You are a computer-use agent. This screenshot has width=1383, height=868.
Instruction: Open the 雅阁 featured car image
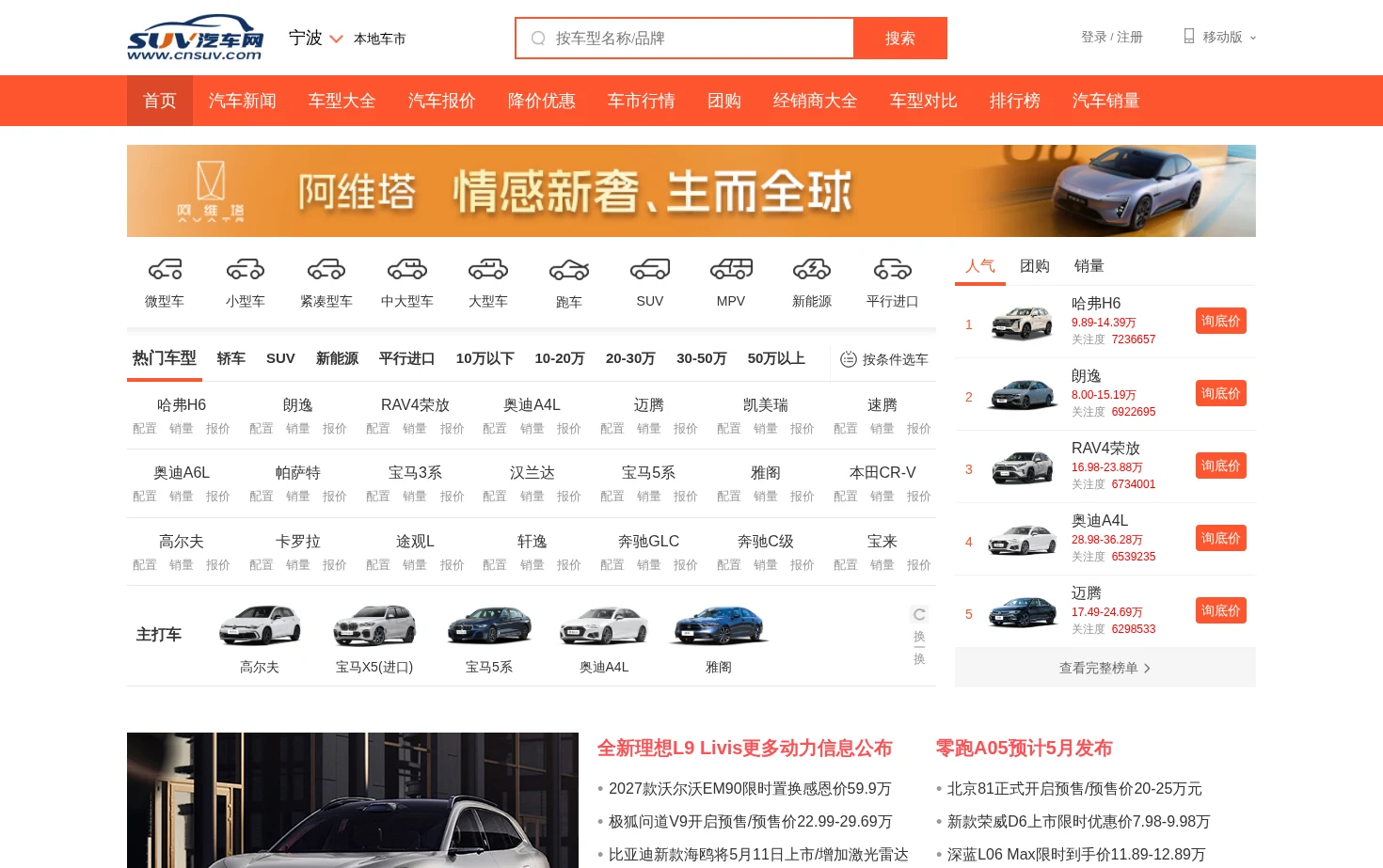719,625
